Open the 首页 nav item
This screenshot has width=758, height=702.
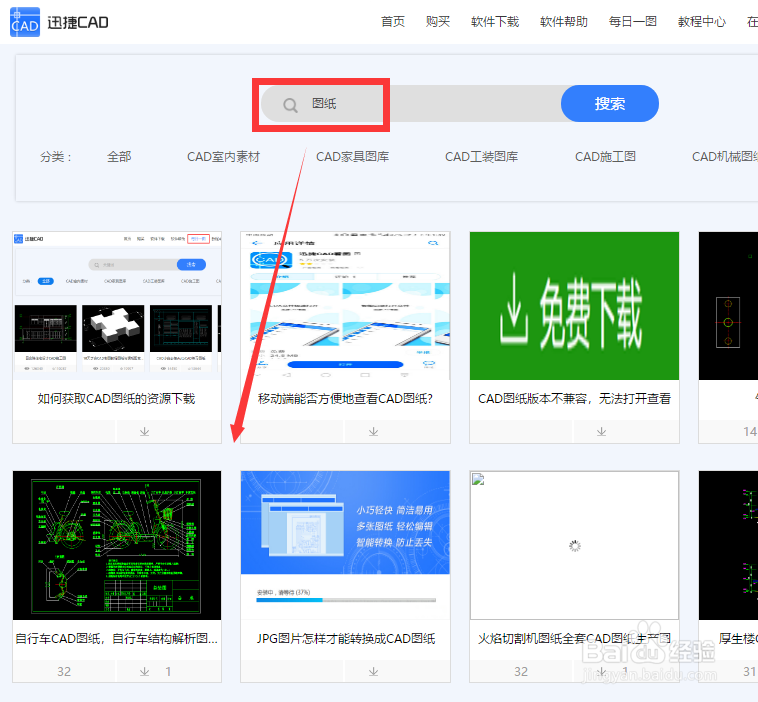(393, 22)
